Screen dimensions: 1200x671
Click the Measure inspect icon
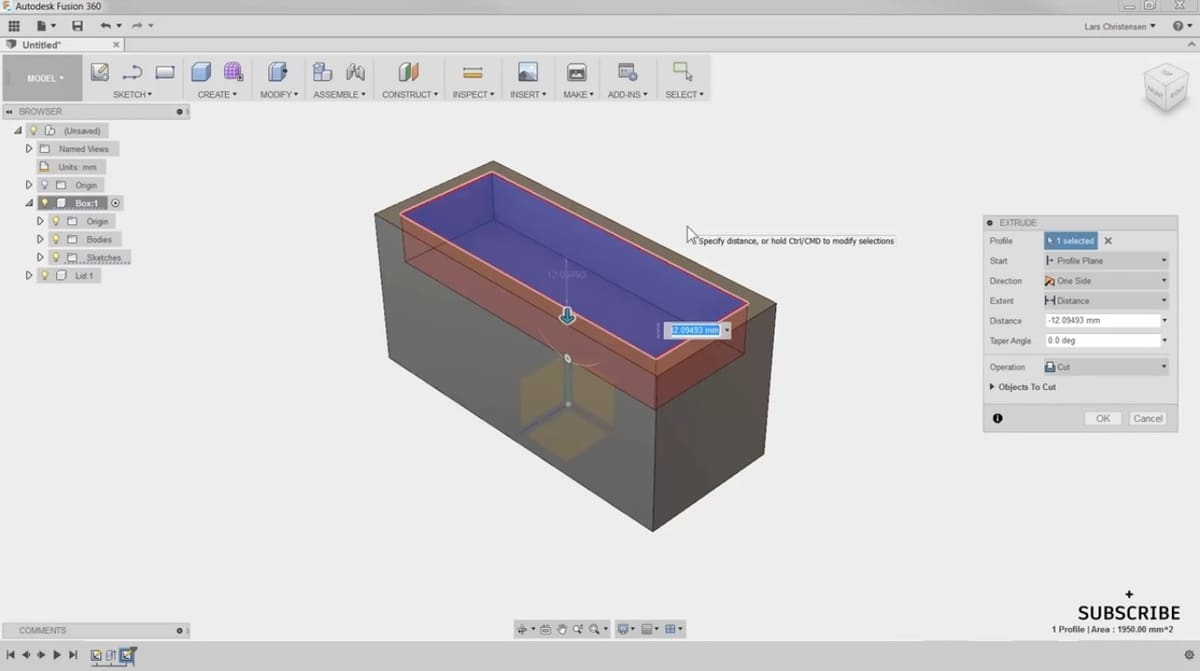pos(472,72)
